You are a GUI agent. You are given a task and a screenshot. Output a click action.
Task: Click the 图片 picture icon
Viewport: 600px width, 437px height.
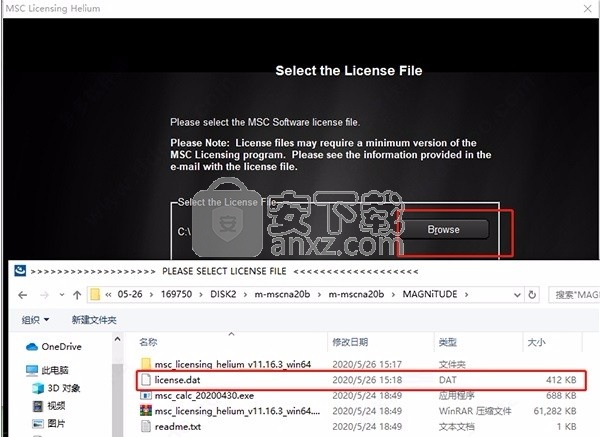[x=38, y=424]
